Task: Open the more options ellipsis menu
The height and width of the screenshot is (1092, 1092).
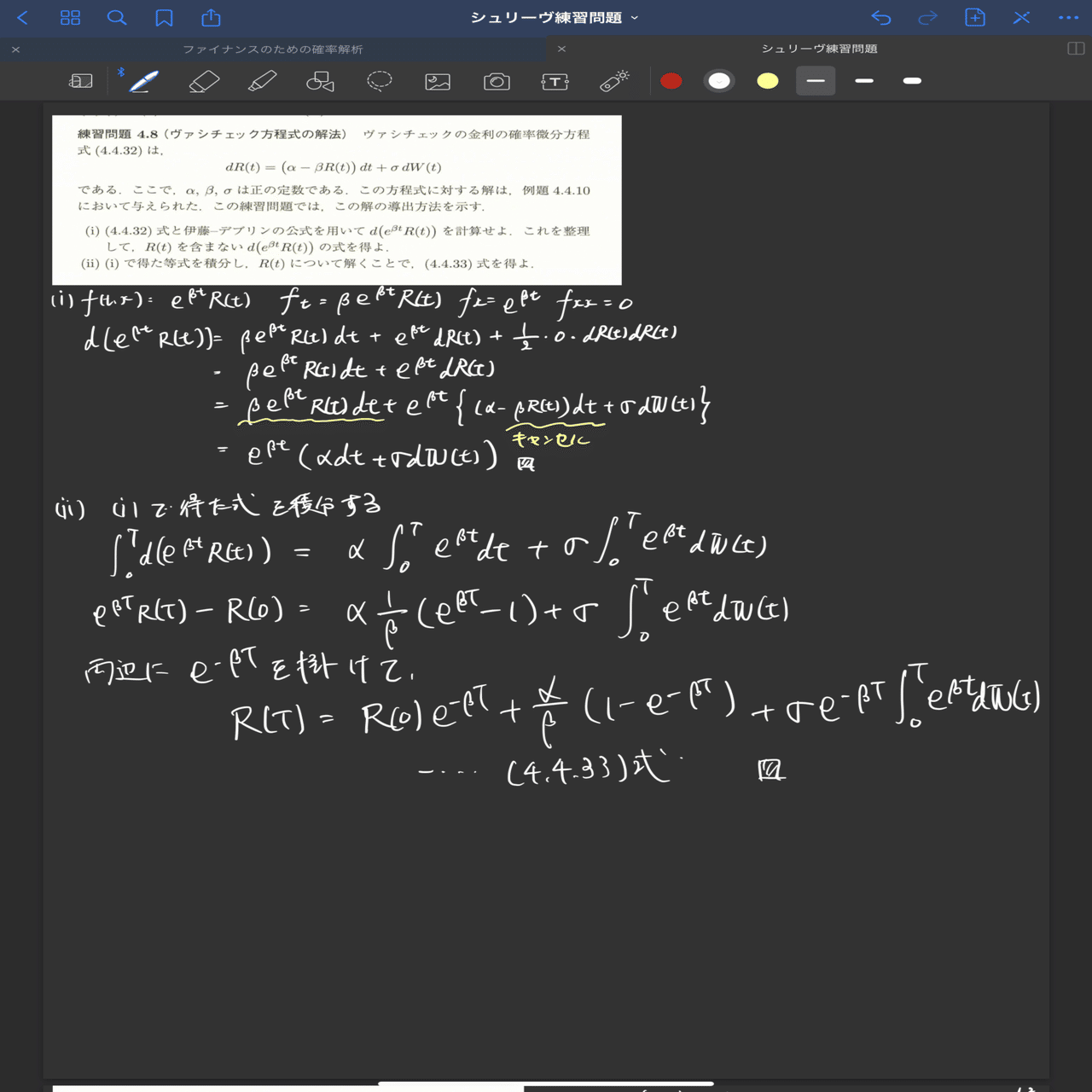Action: tap(1068, 17)
